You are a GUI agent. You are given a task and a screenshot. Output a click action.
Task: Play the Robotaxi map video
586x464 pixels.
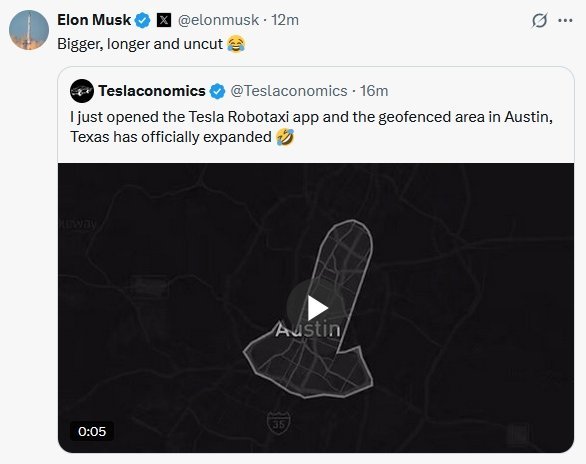tap(316, 308)
